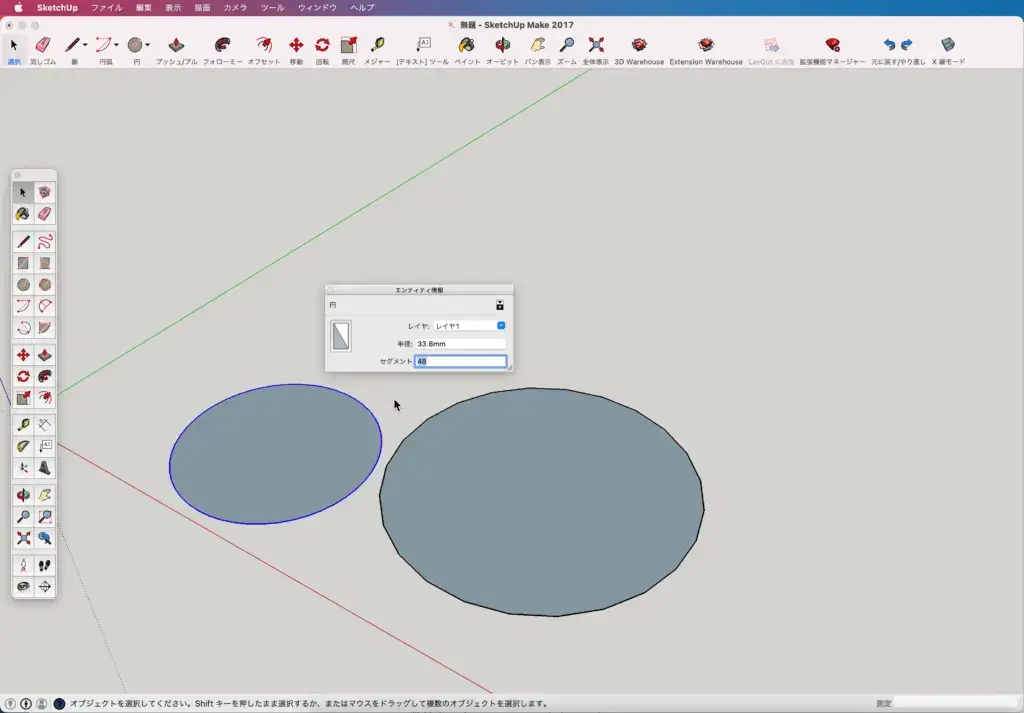This screenshot has width=1024, height=713.
Task: Click the Previous view tool in the left palette
Action: (x=44, y=538)
